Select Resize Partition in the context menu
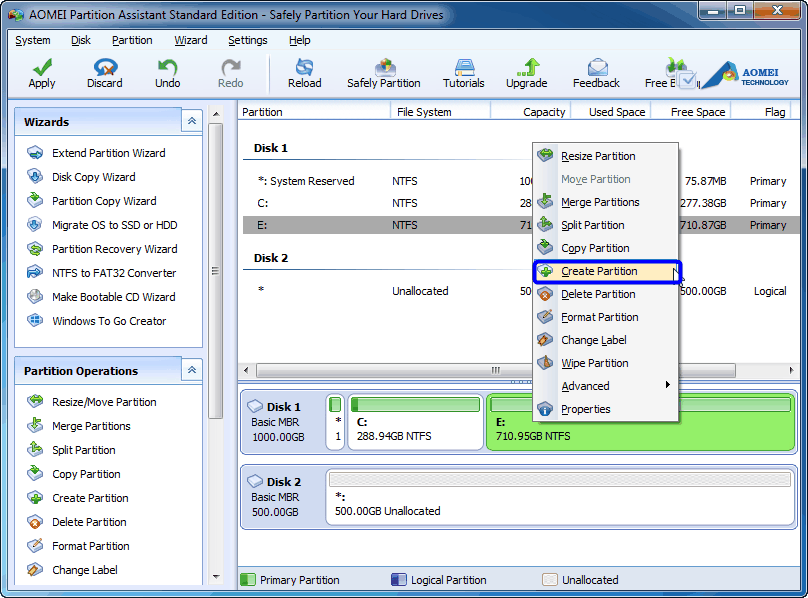 (x=605, y=156)
